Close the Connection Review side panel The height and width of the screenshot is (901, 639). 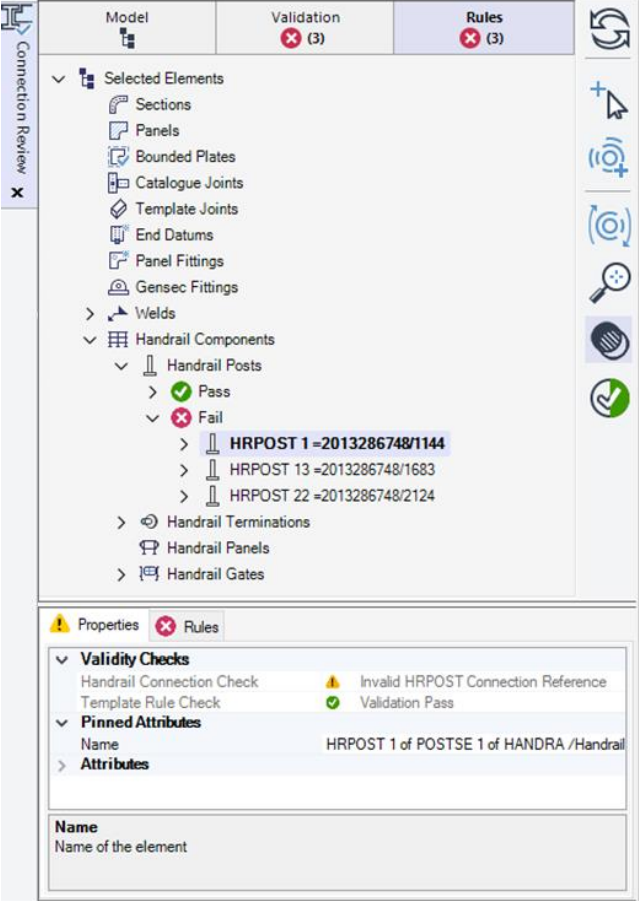tap(17, 192)
